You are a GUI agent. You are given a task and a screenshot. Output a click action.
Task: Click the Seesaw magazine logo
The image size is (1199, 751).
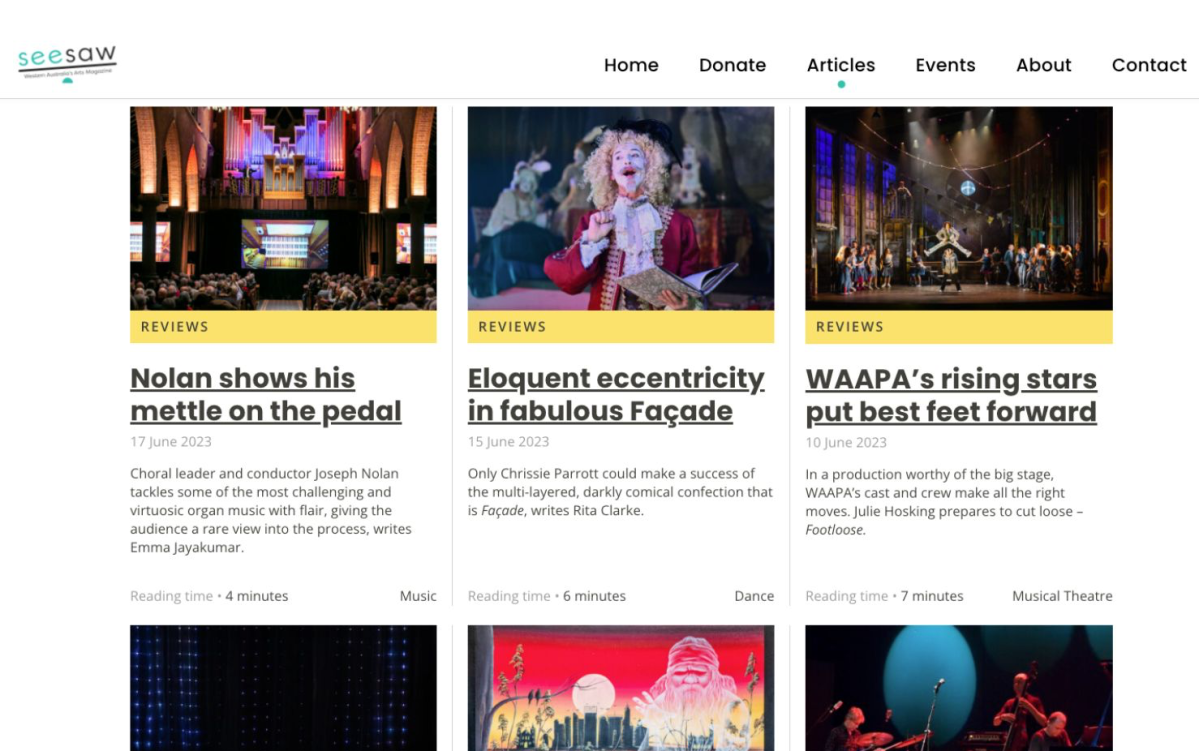pos(67,63)
